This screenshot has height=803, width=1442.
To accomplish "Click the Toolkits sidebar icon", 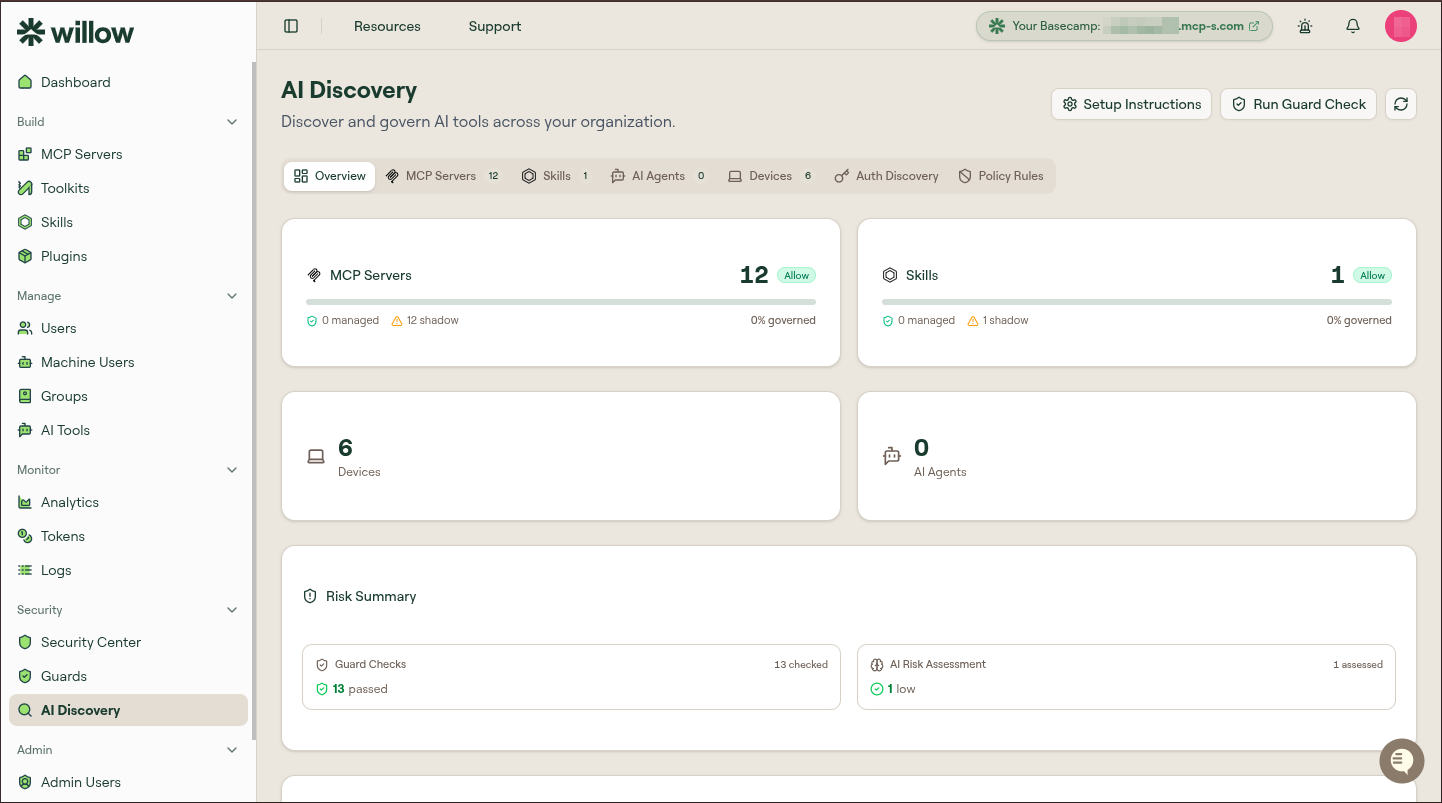I will [x=25, y=188].
